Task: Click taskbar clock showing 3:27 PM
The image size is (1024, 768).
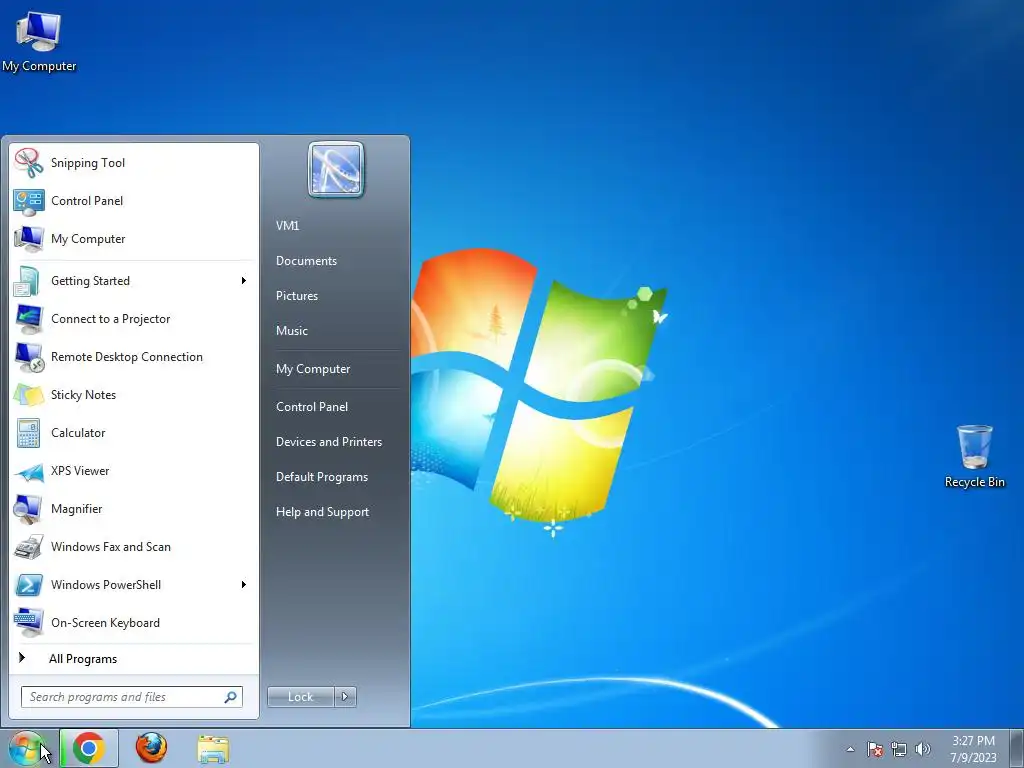Action: tap(973, 749)
